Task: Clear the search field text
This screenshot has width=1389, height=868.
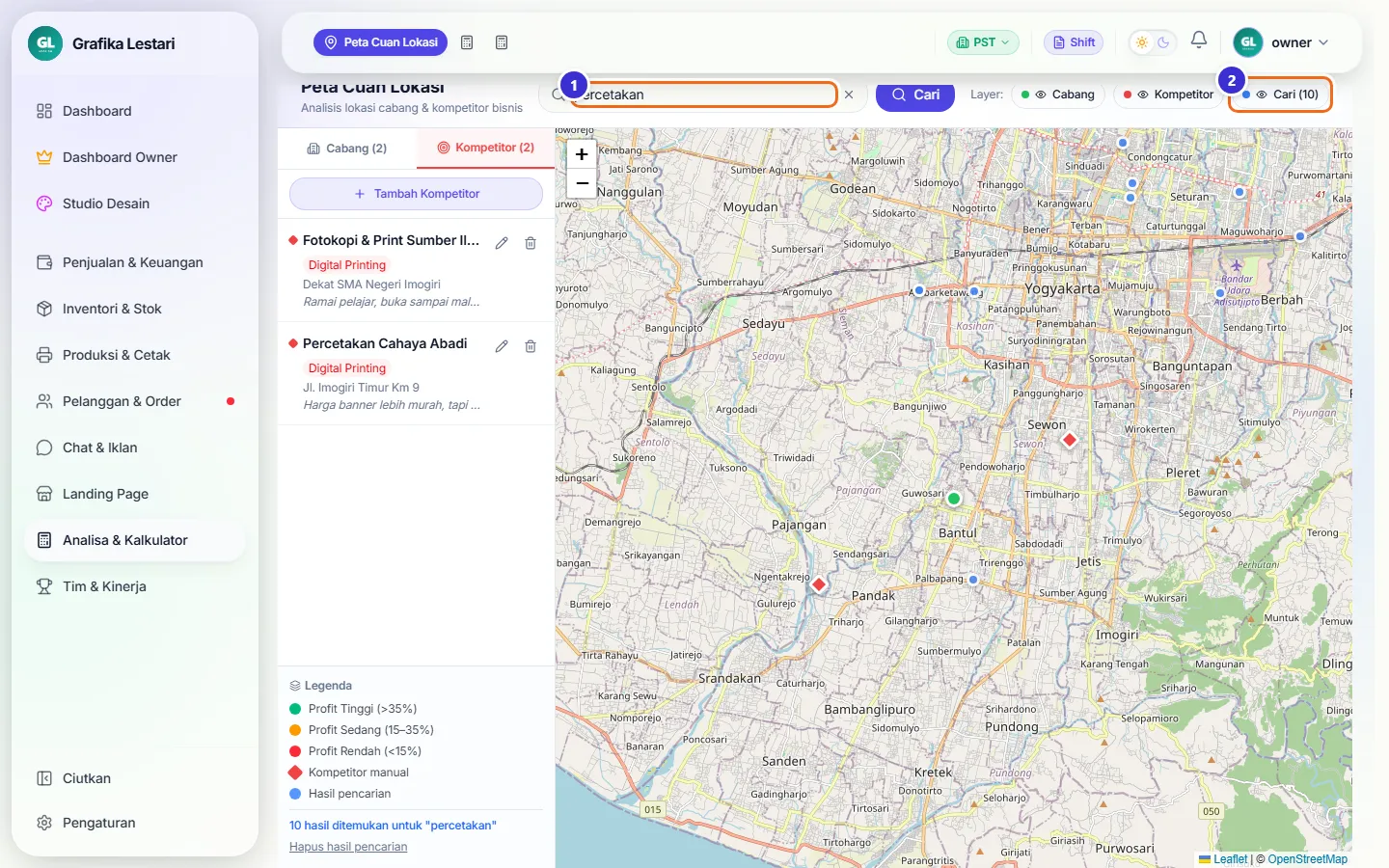Action: click(x=849, y=95)
